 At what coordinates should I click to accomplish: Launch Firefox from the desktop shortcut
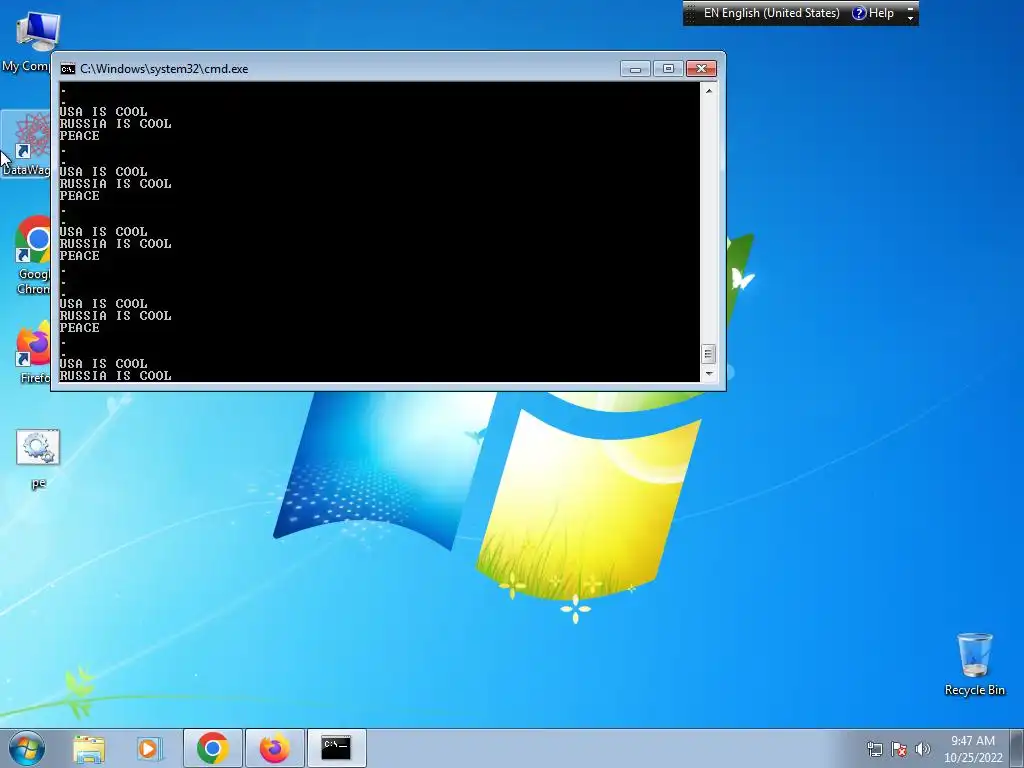(x=34, y=353)
